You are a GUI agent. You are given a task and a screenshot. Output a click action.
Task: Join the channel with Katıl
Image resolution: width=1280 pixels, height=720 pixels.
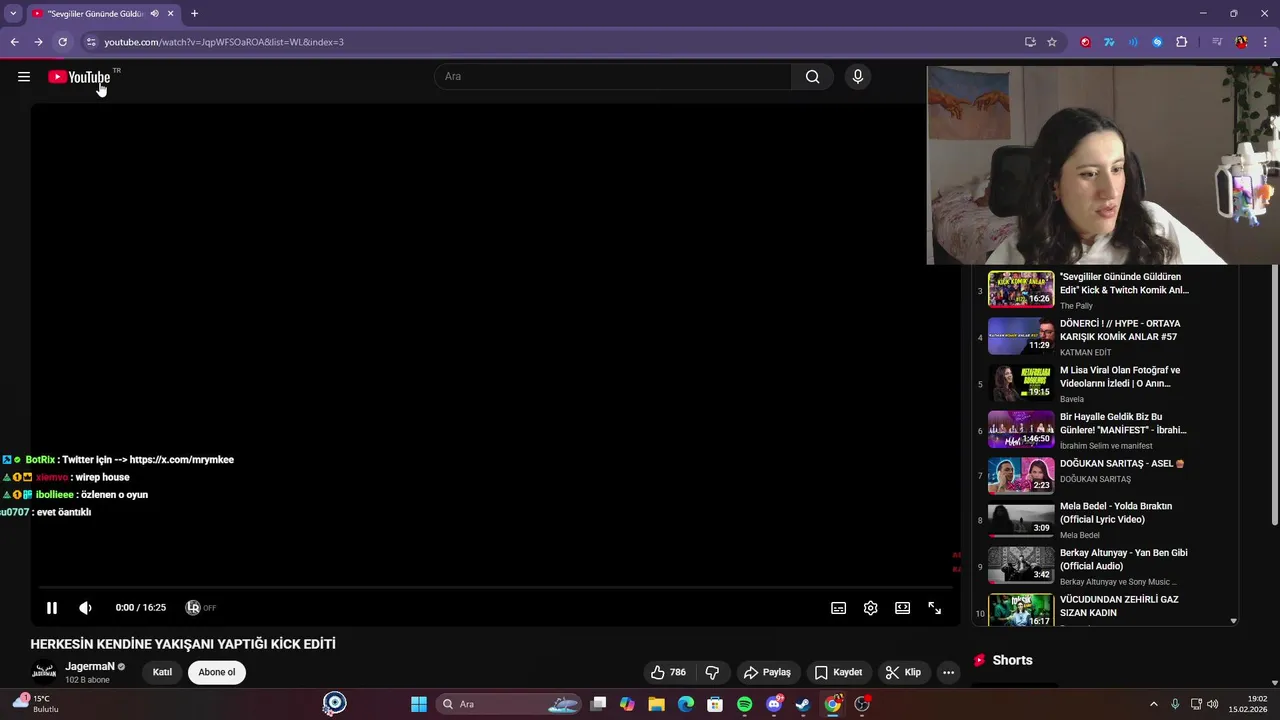pos(162,672)
